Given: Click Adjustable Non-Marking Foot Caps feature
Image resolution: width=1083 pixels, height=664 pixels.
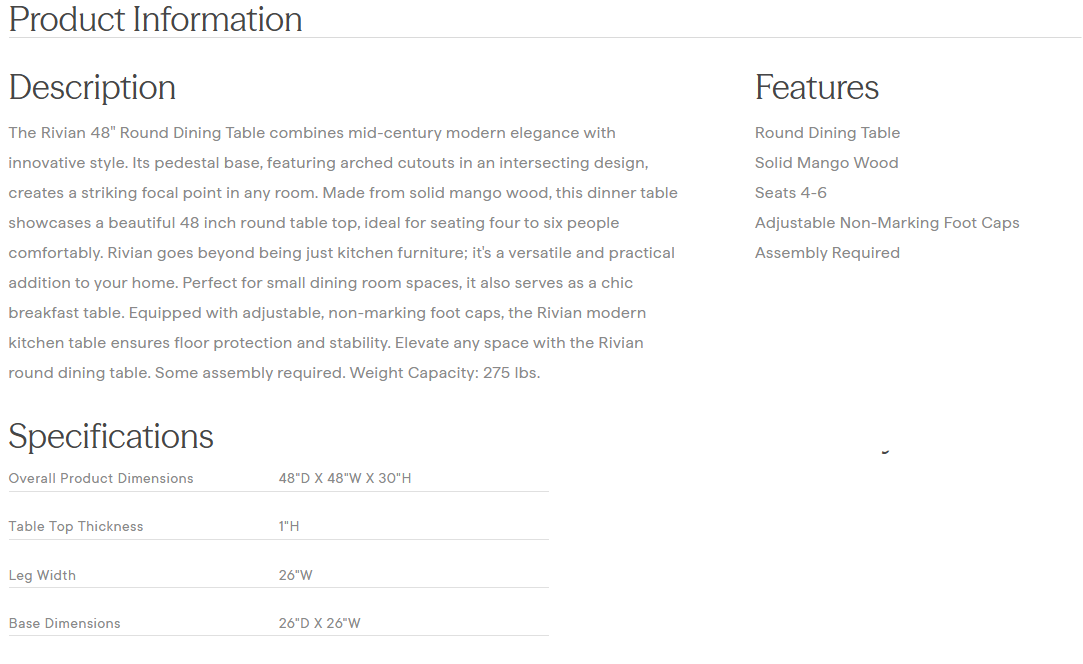Looking at the screenshot, I should point(887,223).
